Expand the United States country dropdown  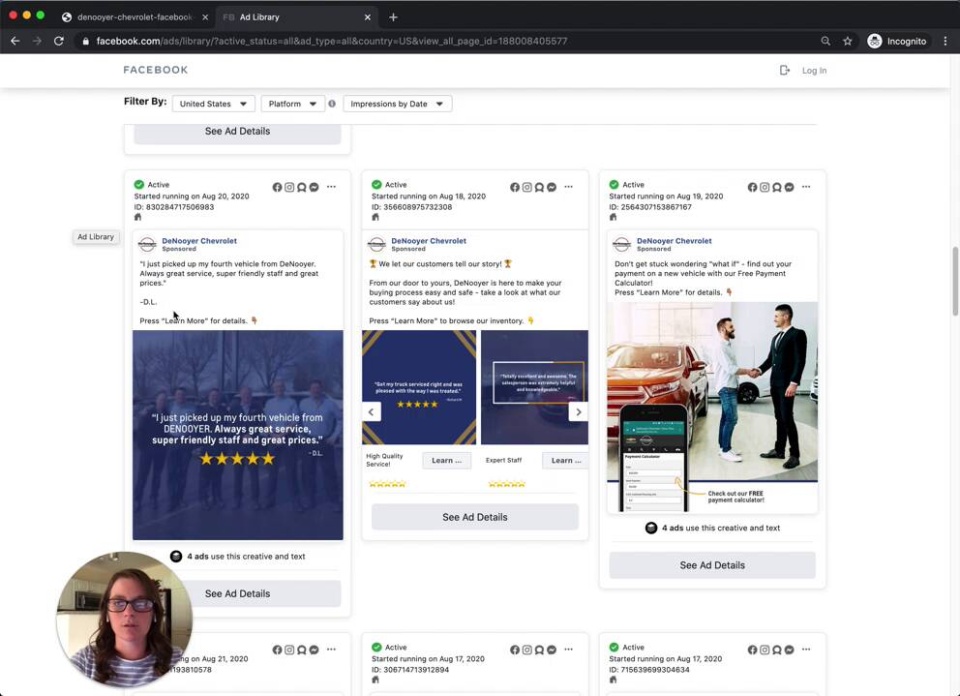pos(213,104)
